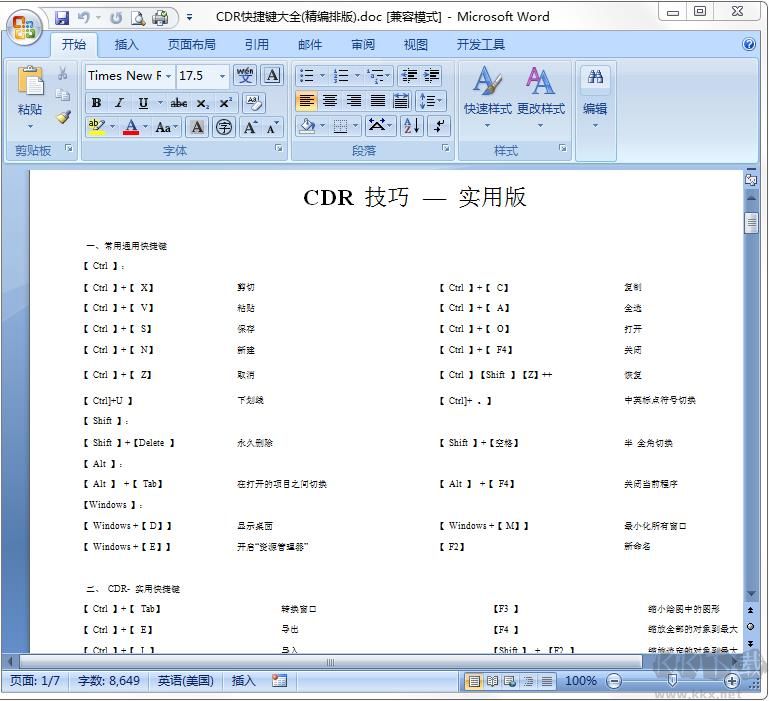Open 快速样式 quick styles gallery
Viewport: 769px width, 701px height.
coord(487,97)
